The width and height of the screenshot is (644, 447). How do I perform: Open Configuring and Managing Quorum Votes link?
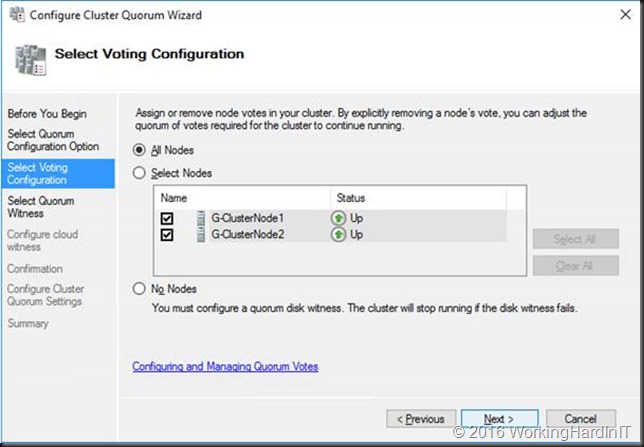(225, 366)
